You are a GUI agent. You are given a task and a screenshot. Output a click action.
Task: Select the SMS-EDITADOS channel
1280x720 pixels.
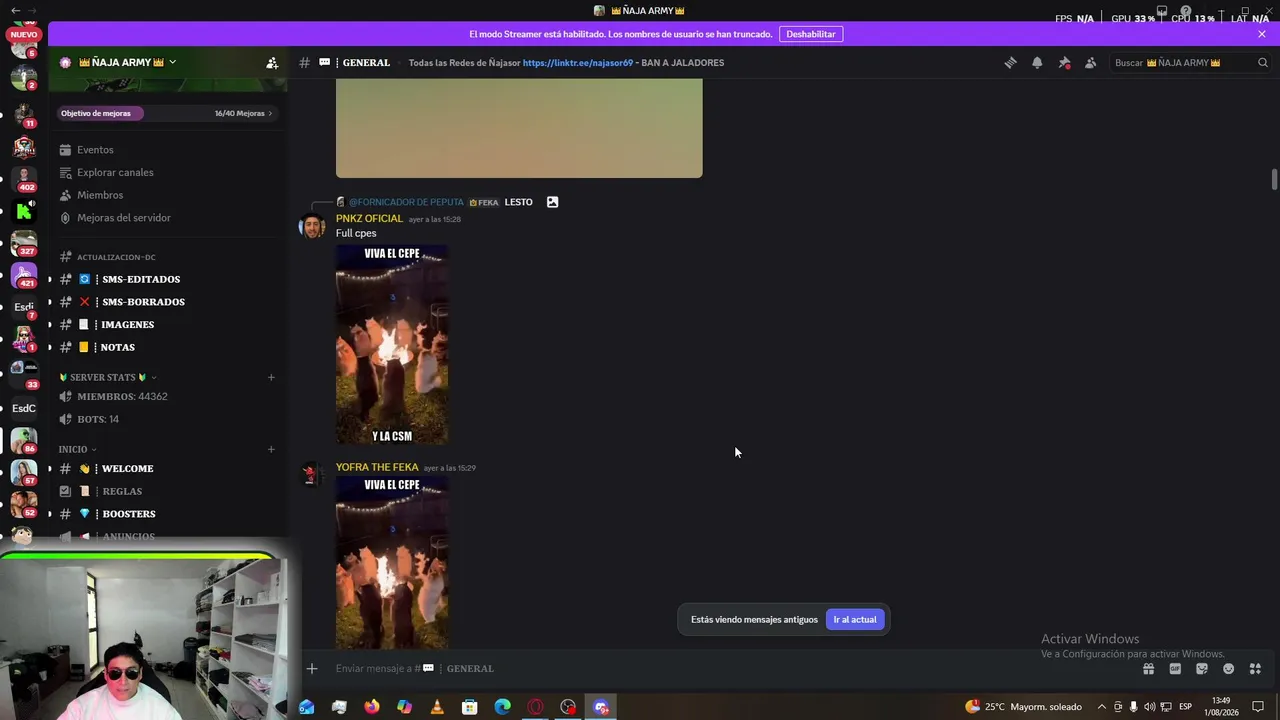tap(167, 279)
